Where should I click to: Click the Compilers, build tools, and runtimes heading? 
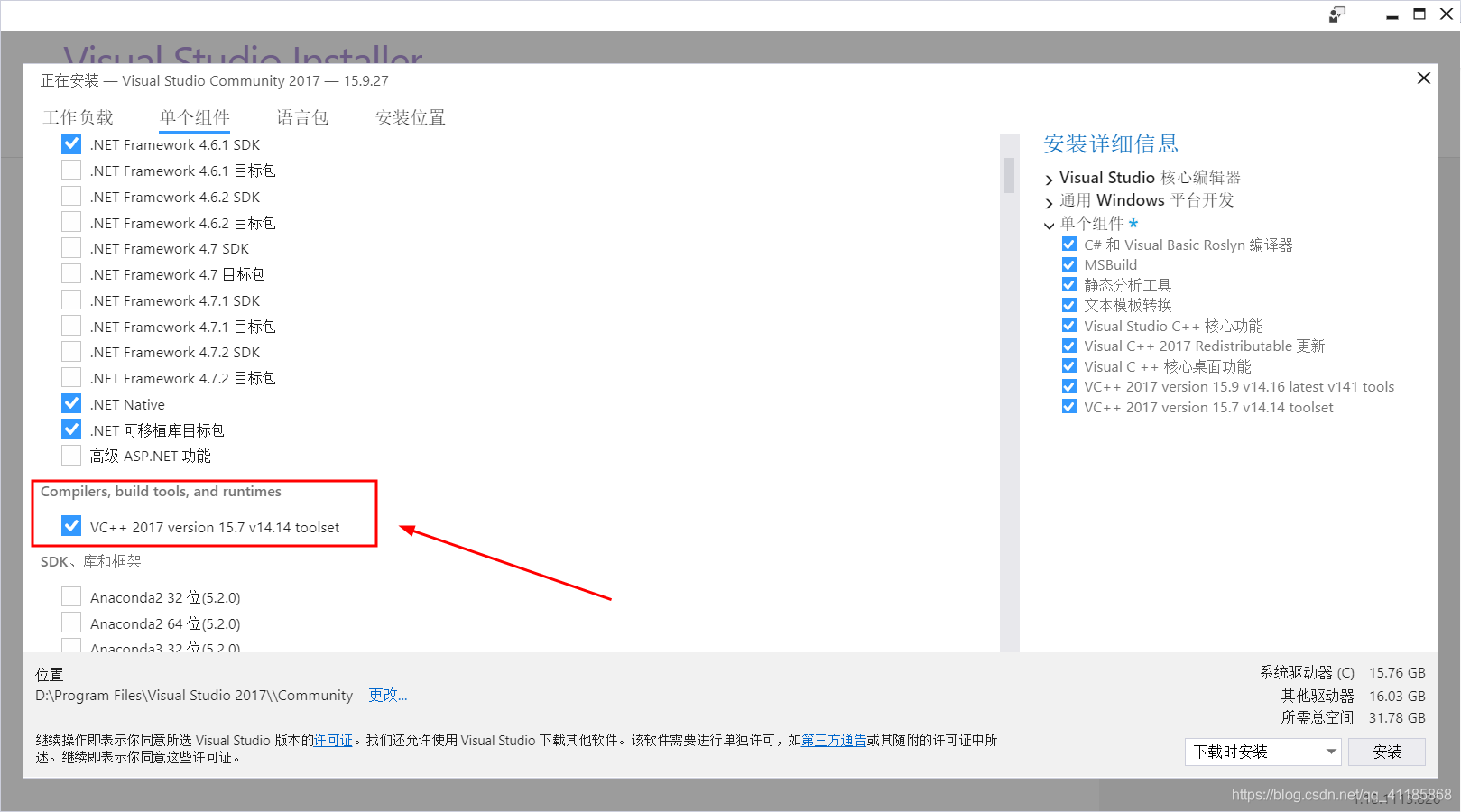tap(161, 492)
